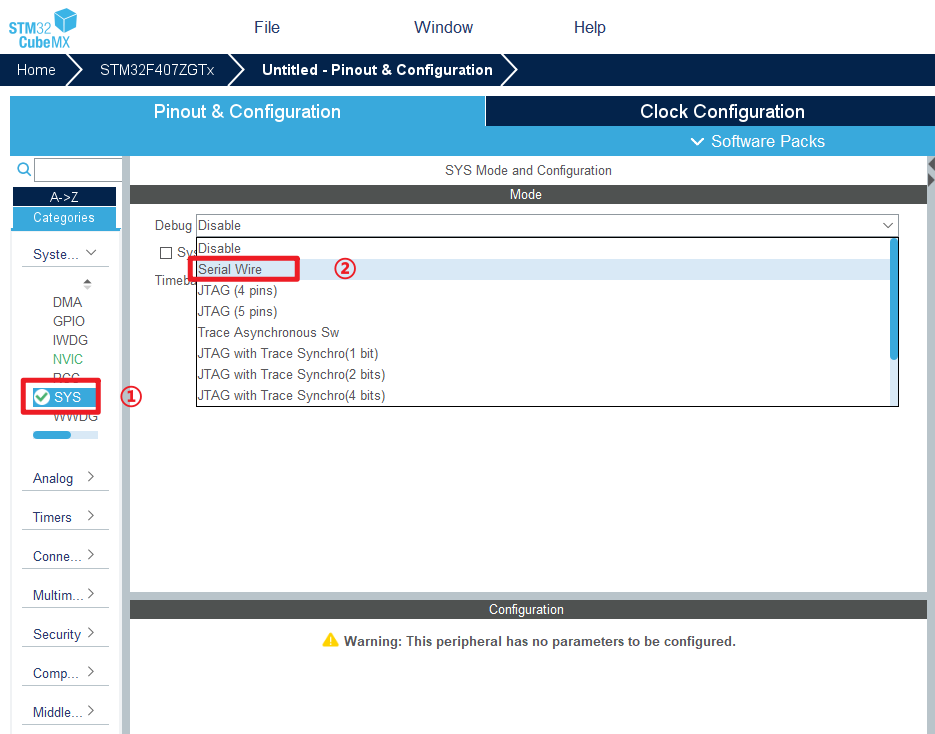Open the Software Packs dropdown
Viewport: 935px width, 734px height.
[x=757, y=141]
